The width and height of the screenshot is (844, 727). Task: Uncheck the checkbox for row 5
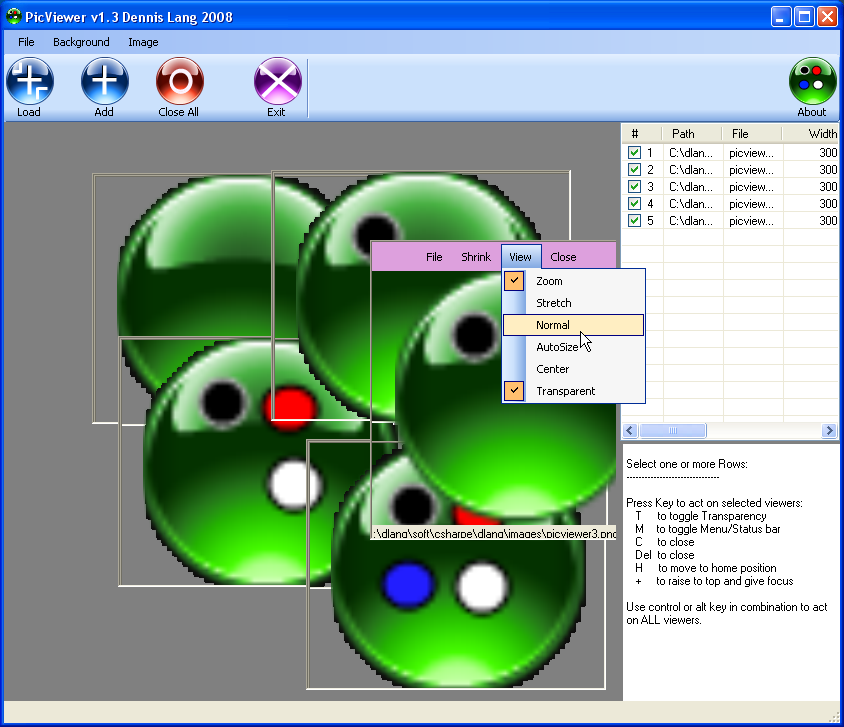(634, 221)
